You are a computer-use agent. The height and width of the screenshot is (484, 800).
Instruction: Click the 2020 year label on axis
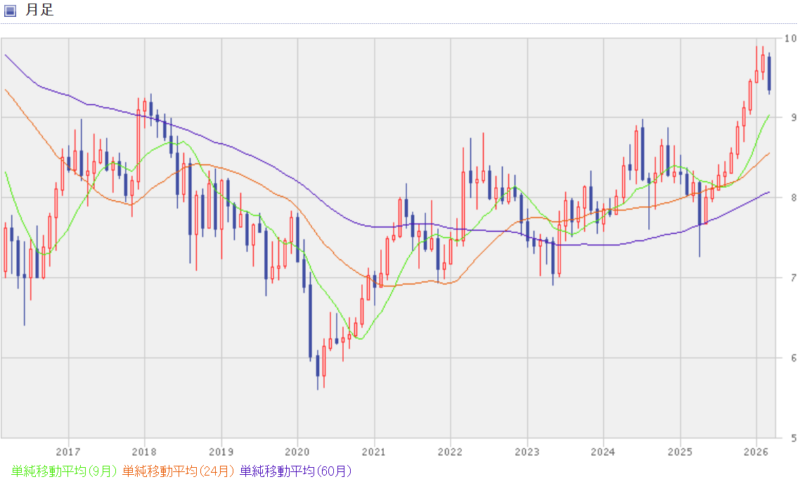297,452
